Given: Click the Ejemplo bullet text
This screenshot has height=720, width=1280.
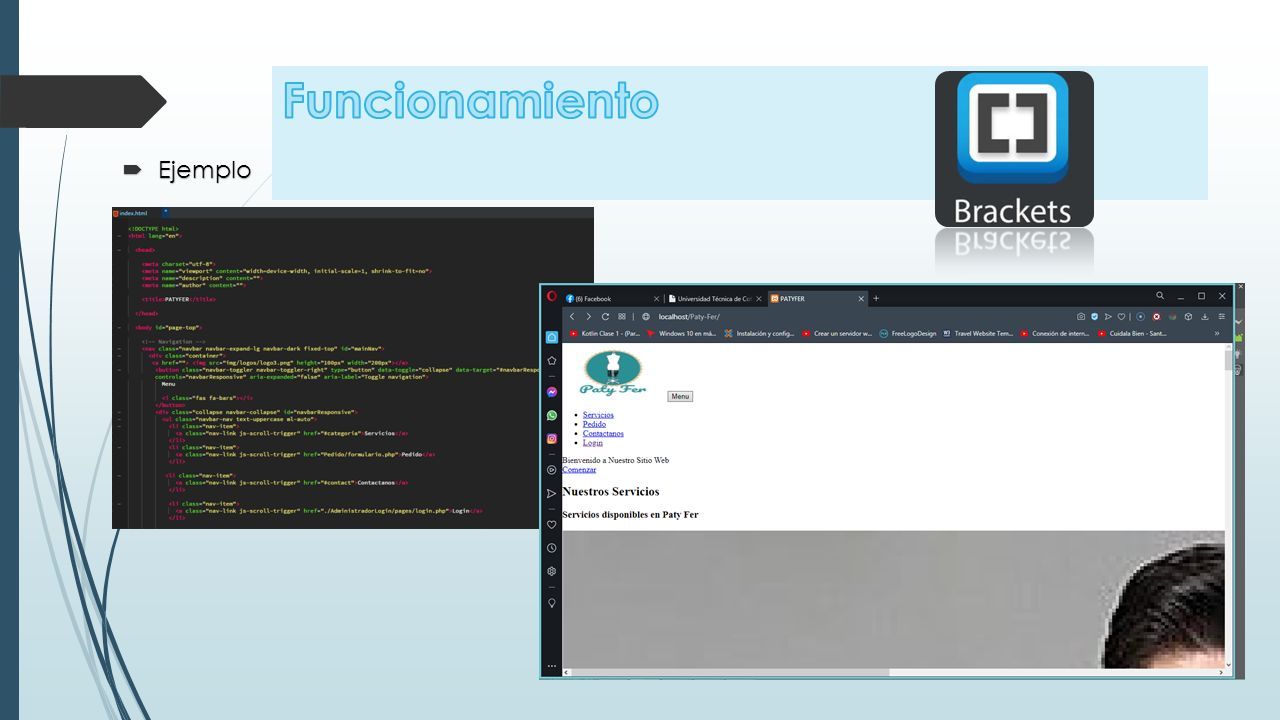Looking at the screenshot, I should pyautogui.click(x=204, y=170).
